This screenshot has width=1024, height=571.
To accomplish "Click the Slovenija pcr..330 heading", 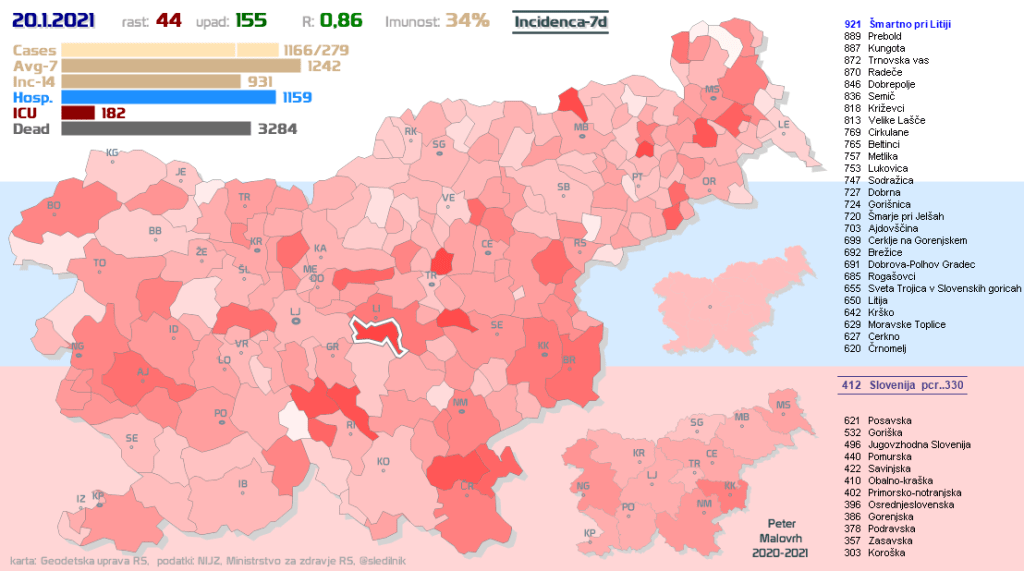I will [901, 384].
